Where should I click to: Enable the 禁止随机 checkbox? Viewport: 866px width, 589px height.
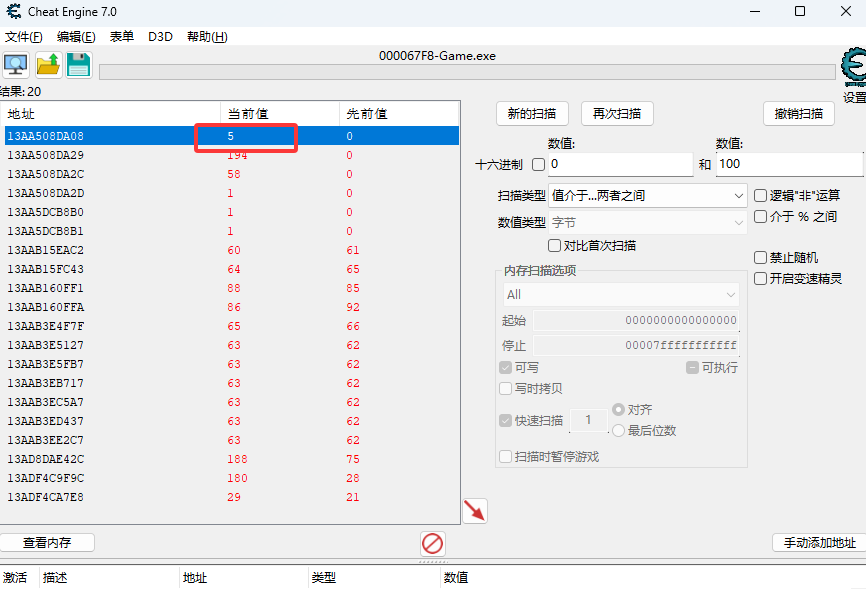point(761,257)
